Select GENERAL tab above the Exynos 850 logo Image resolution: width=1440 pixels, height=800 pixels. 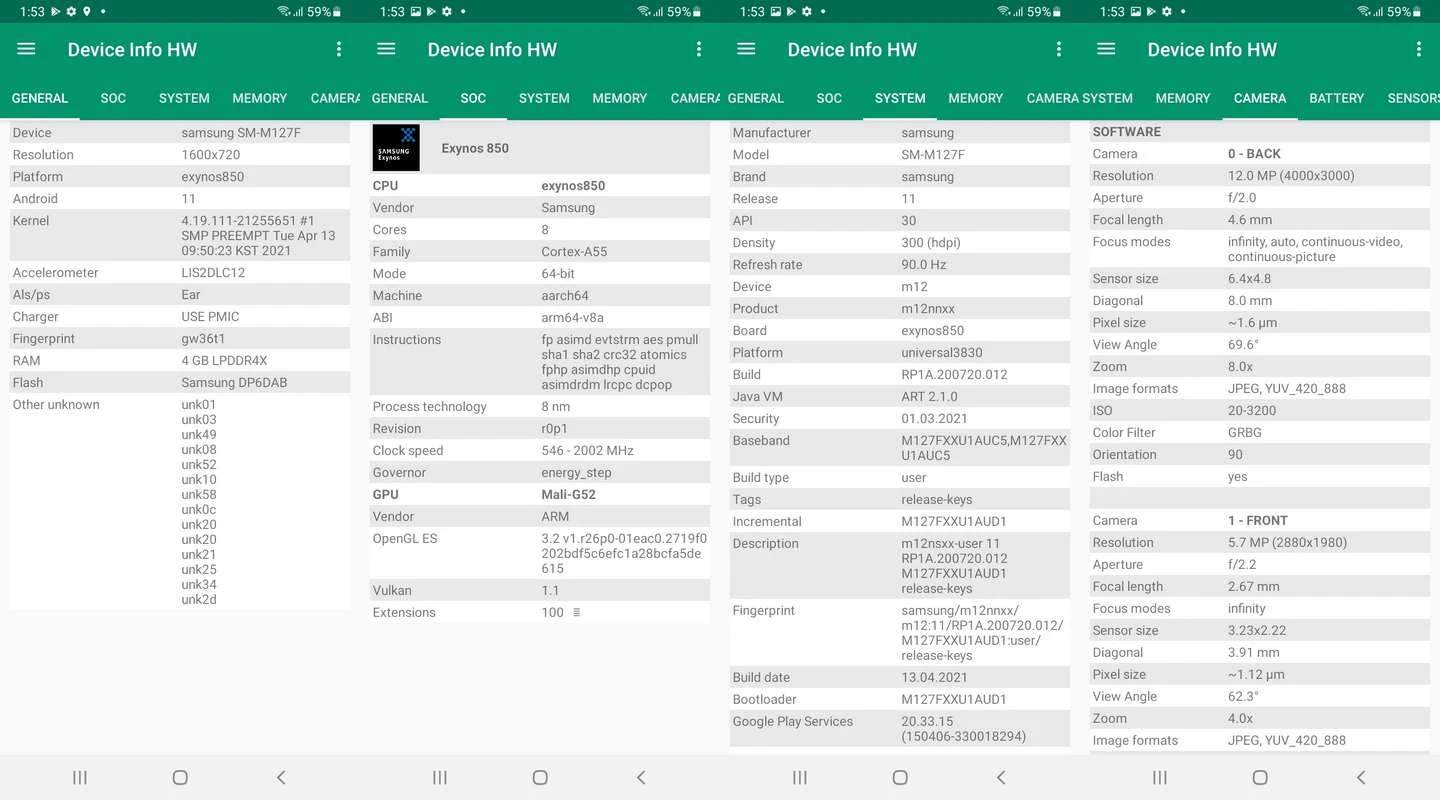[399, 98]
